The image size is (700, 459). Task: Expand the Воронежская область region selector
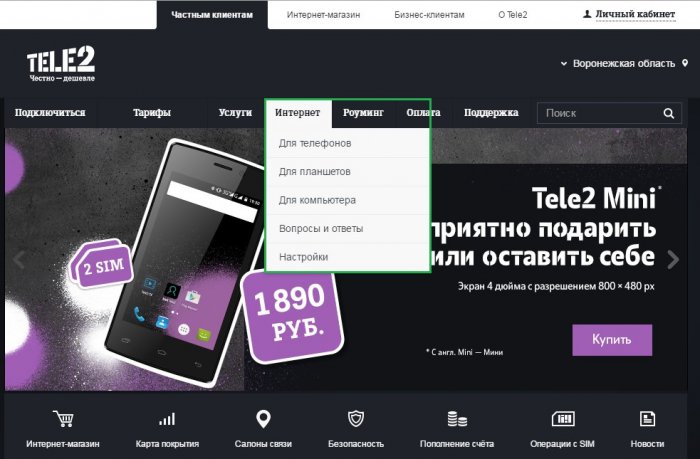(x=624, y=63)
